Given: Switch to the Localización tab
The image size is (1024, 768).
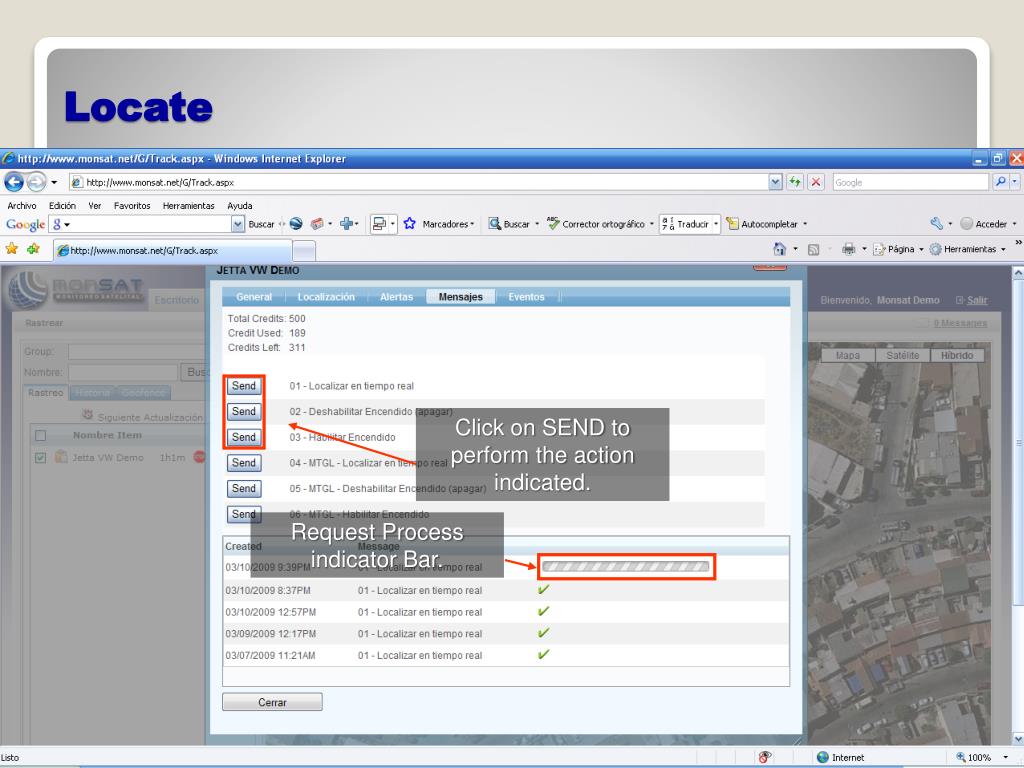Looking at the screenshot, I should [326, 296].
